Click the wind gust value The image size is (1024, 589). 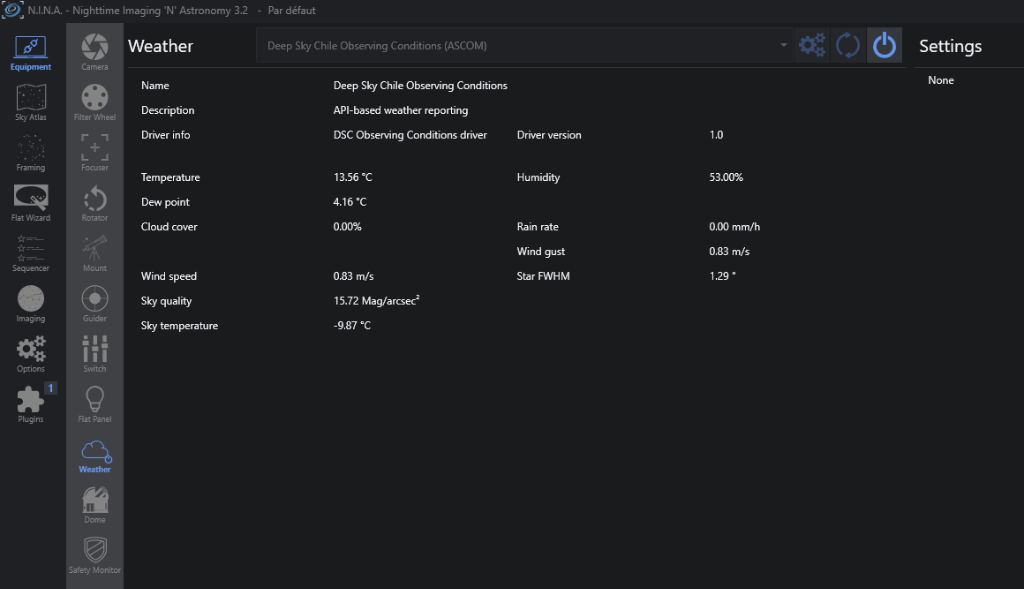(729, 251)
